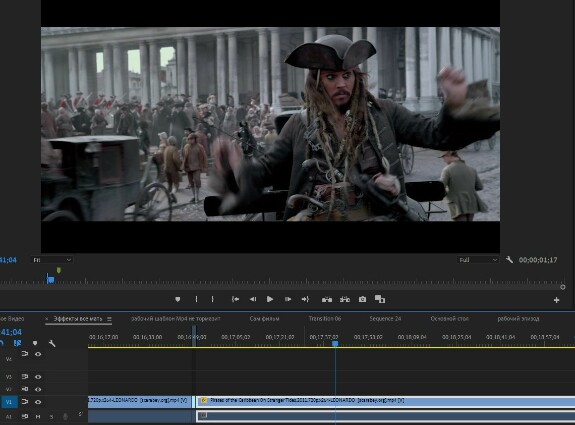Image resolution: width=575 pixels, height=425 pixels.
Task: Add a marker in the Program monitor
Action: pyautogui.click(x=178, y=300)
